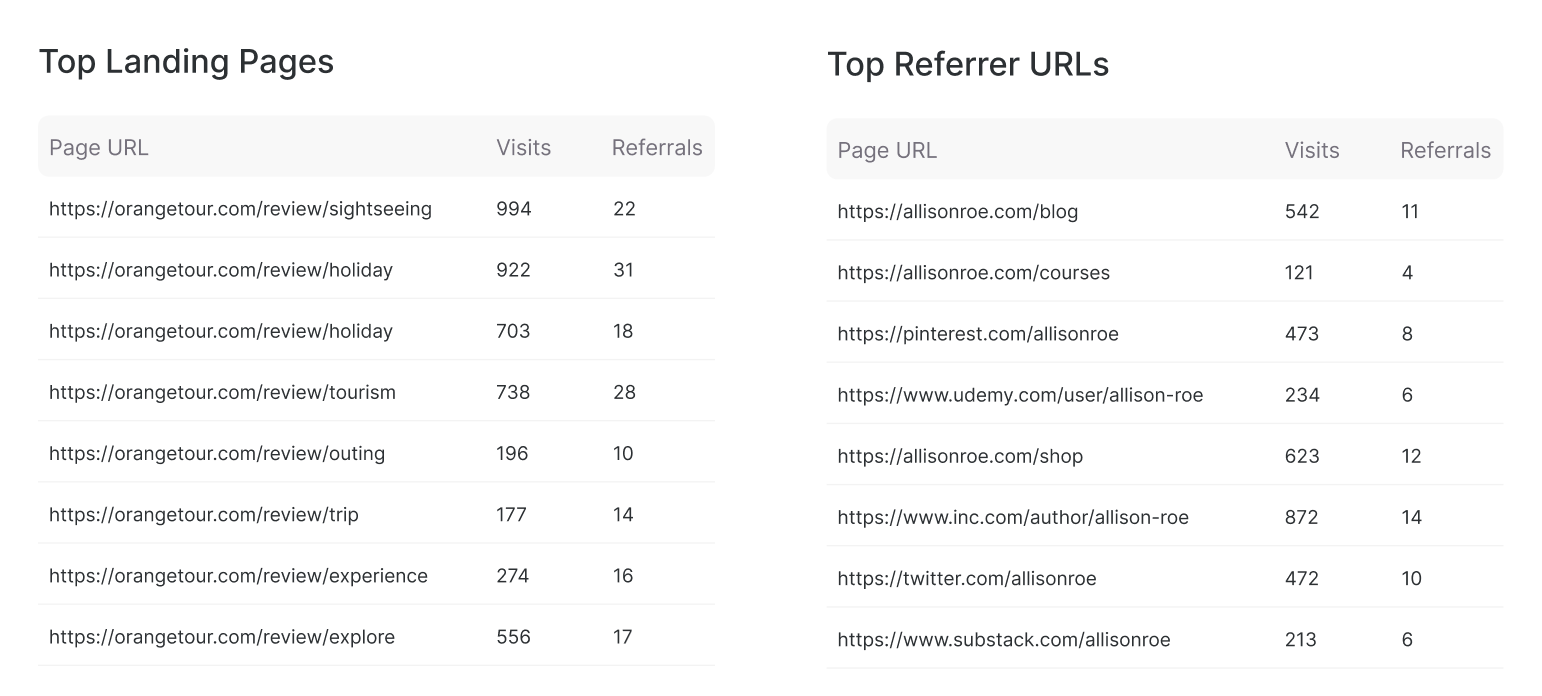1542x696 pixels.
Task: Sort Top Landing Pages by Referrals column
Action: 657,147
